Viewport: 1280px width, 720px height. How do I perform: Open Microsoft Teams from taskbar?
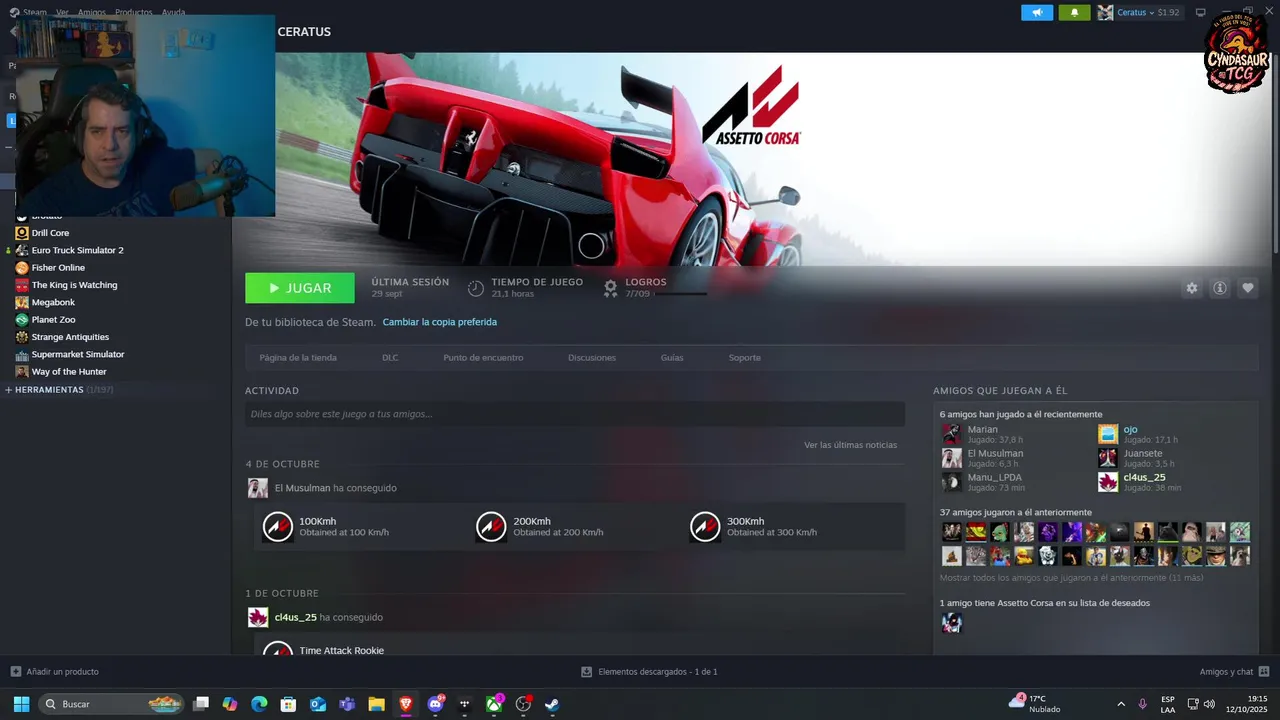(347, 704)
